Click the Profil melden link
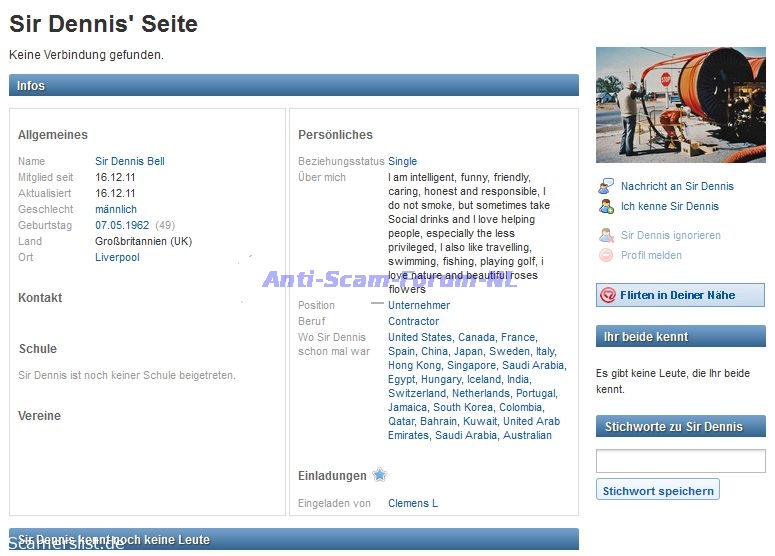Screen dimensions: 775x556 pyautogui.click(x=651, y=255)
